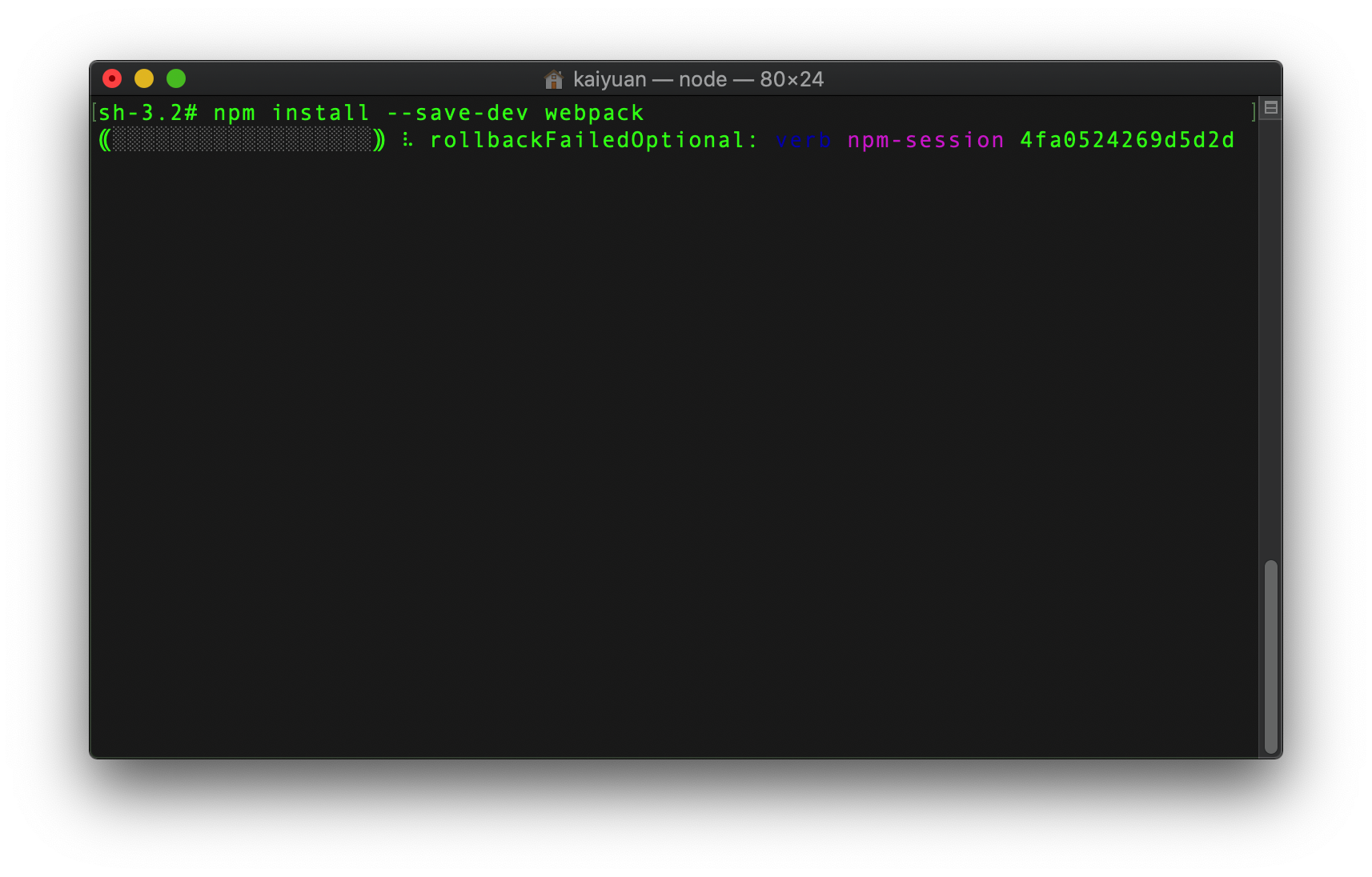Click the blue 'verb' log level text

point(804,140)
